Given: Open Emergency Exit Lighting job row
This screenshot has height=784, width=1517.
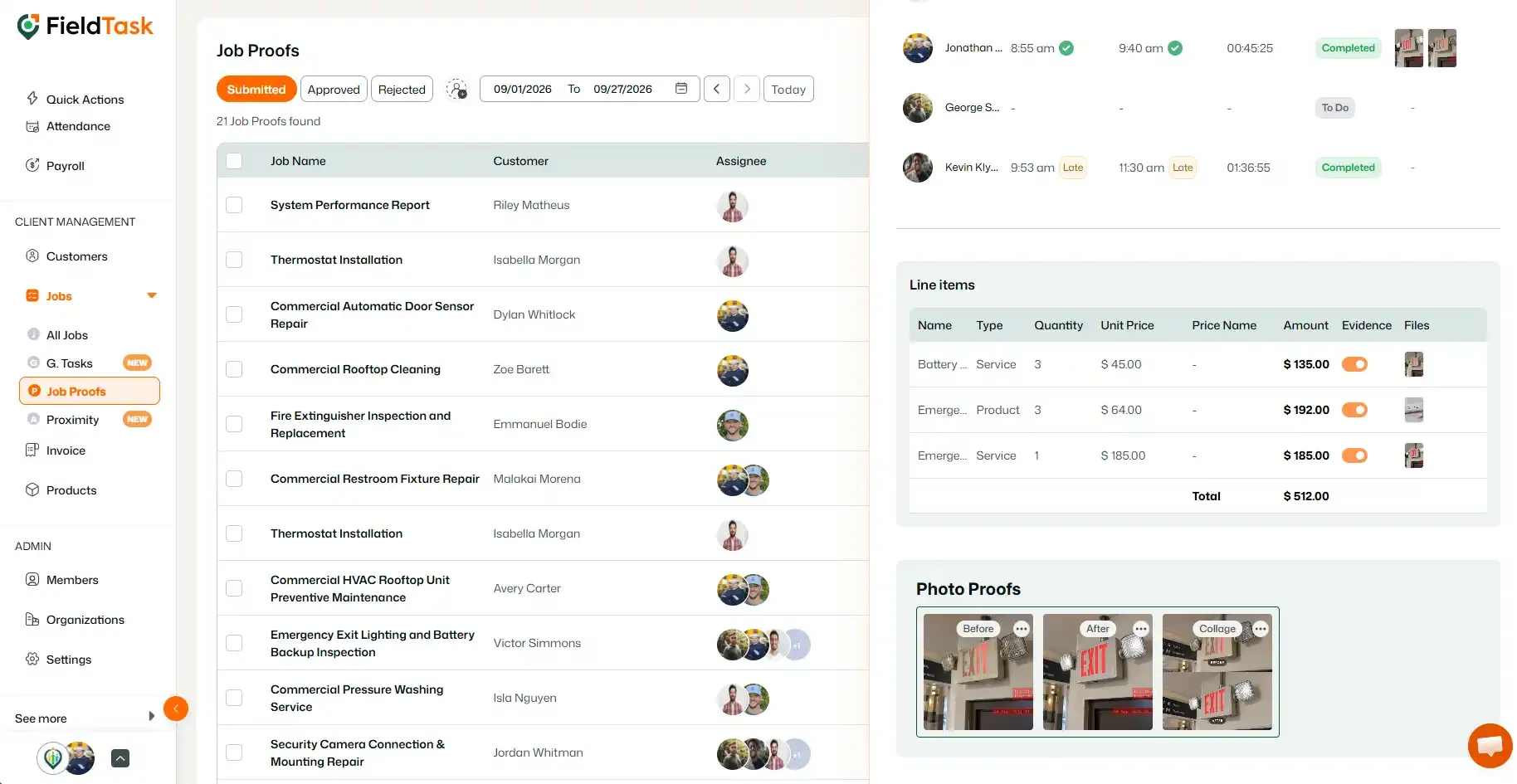Looking at the screenshot, I should pyautogui.click(x=543, y=643).
